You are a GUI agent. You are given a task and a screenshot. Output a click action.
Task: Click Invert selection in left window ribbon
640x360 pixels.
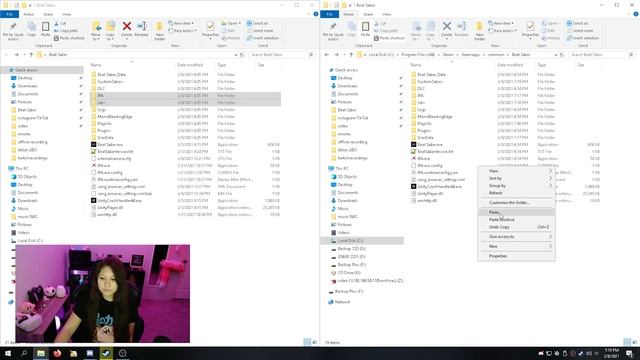[x=262, y=38]
